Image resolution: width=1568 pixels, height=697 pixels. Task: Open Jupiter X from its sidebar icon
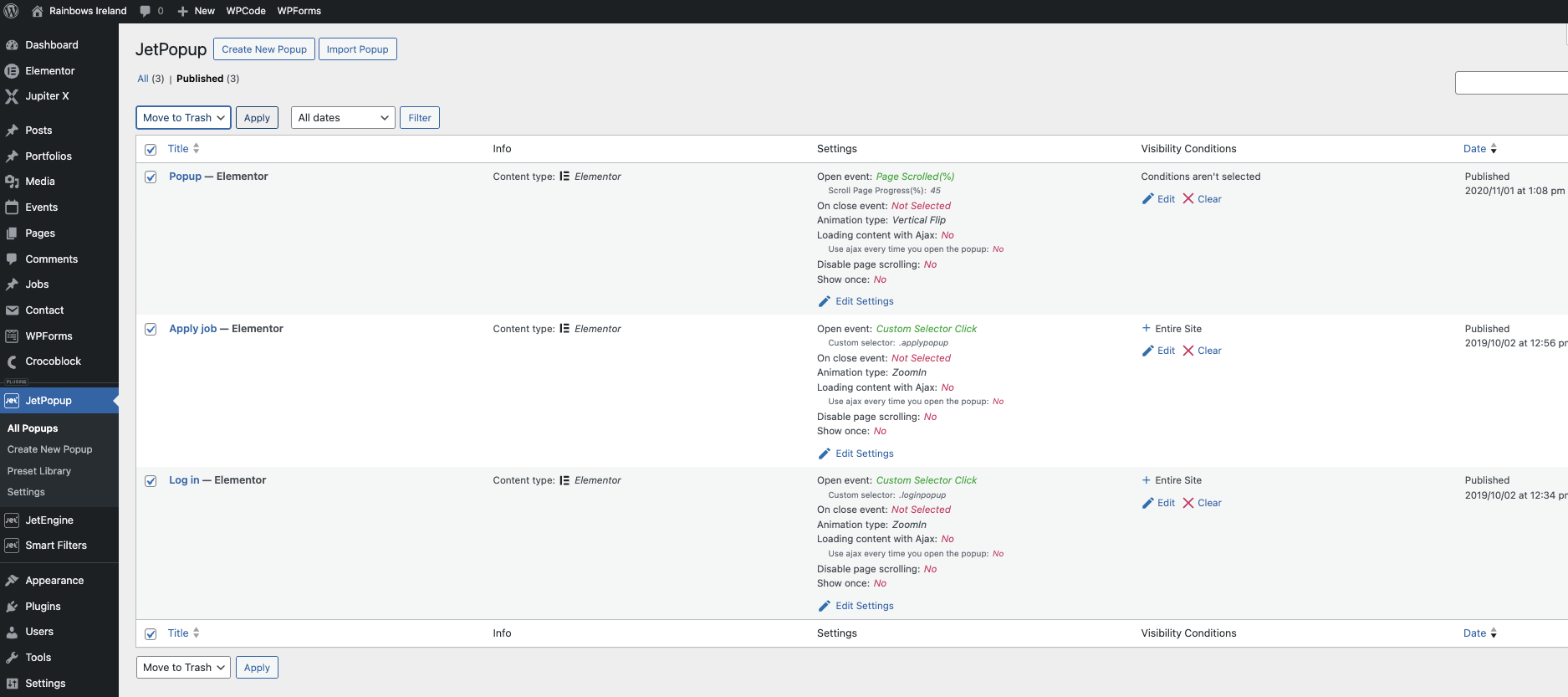pos(12,96)
